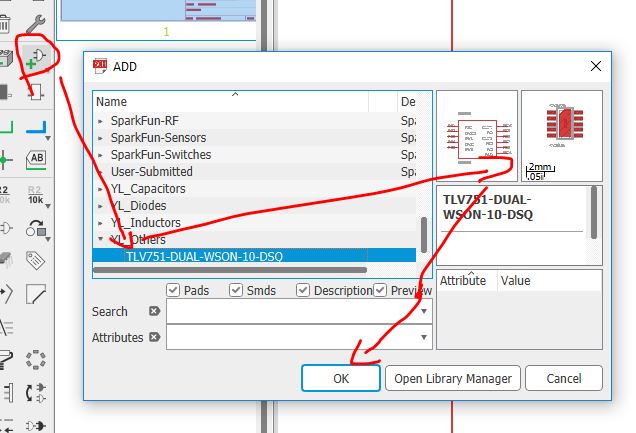Toggle the Smds checkbox
636x433 pixels.
(236, 291)
